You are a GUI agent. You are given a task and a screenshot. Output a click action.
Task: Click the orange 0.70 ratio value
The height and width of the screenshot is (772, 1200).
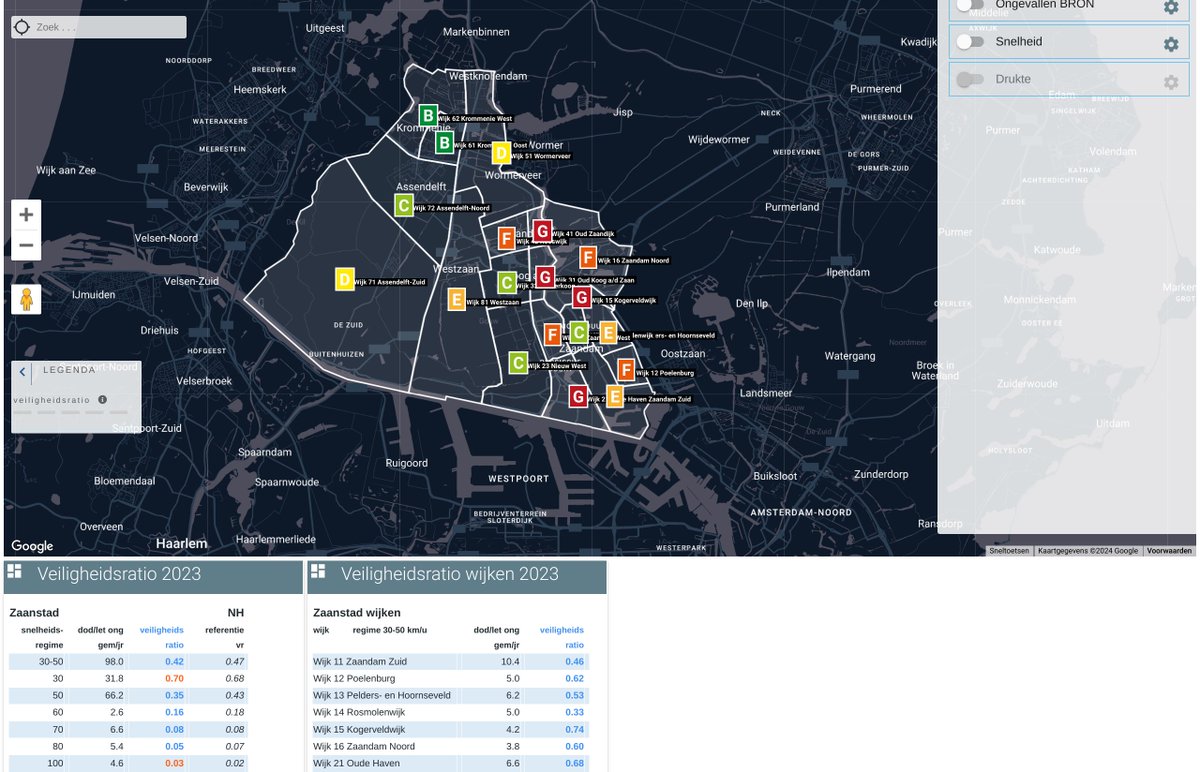click(x=174, y=679)
